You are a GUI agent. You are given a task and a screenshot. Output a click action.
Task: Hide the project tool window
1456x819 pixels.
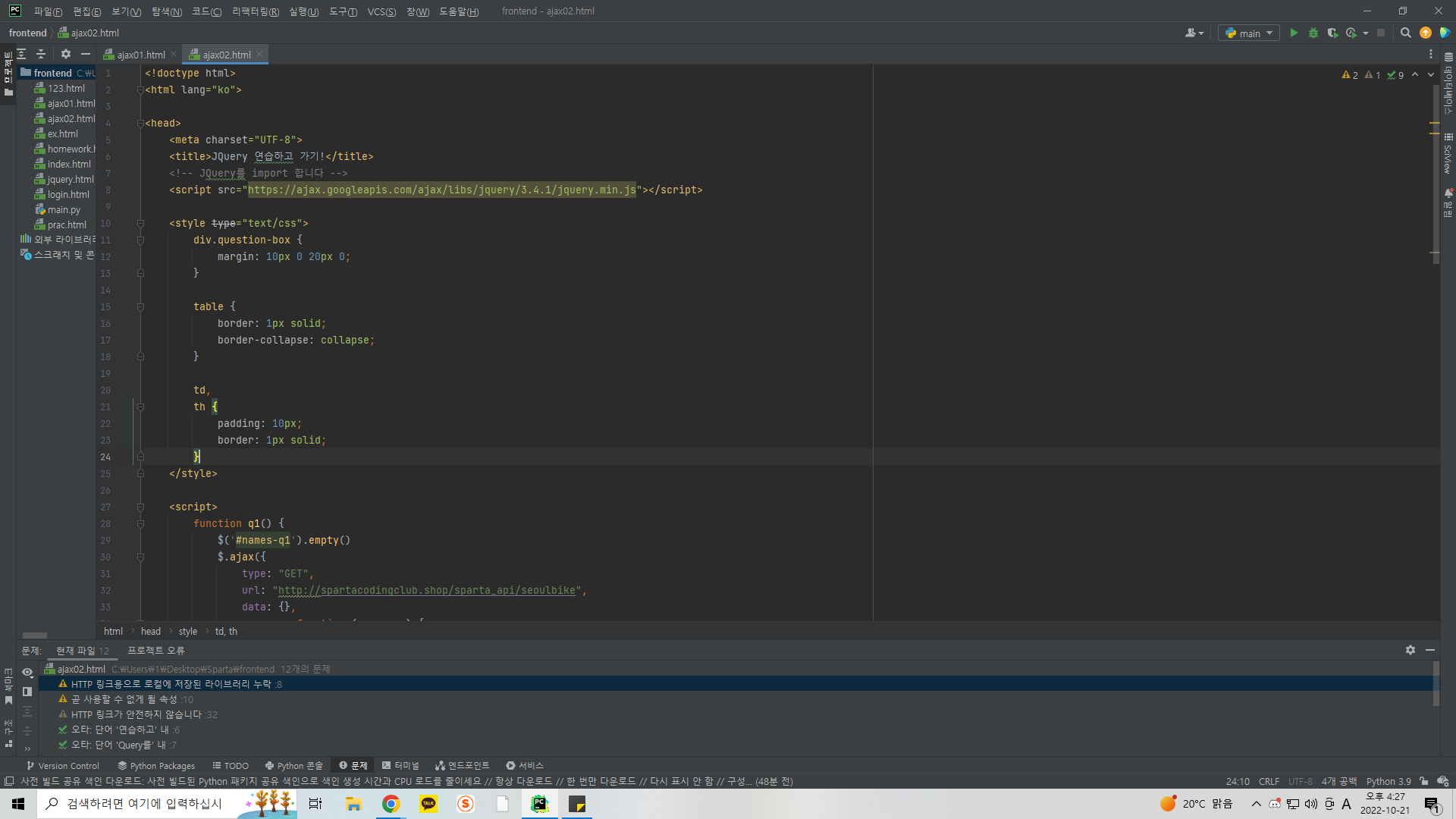point(86,54)
